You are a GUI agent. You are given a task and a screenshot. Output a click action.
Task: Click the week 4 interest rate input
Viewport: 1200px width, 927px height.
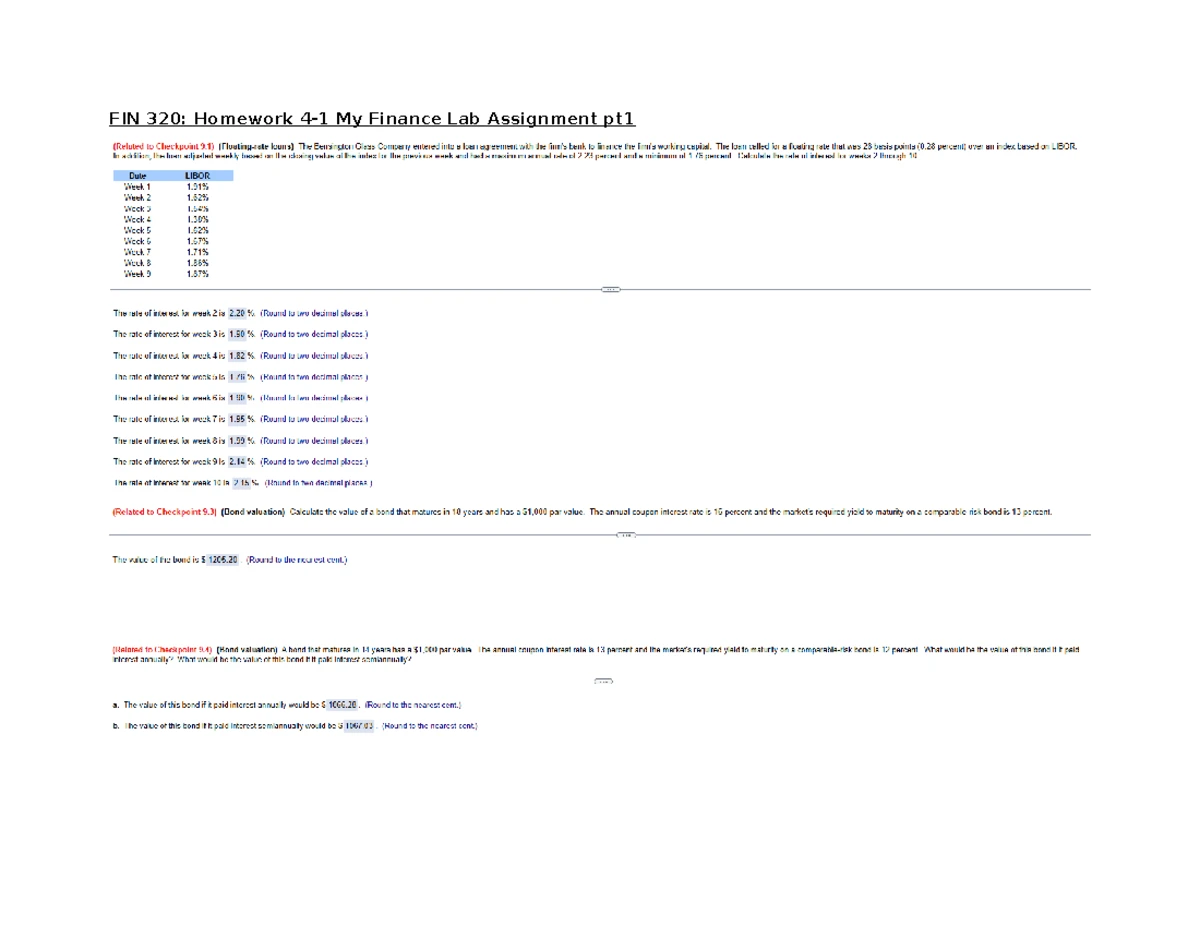coord(240,355)
